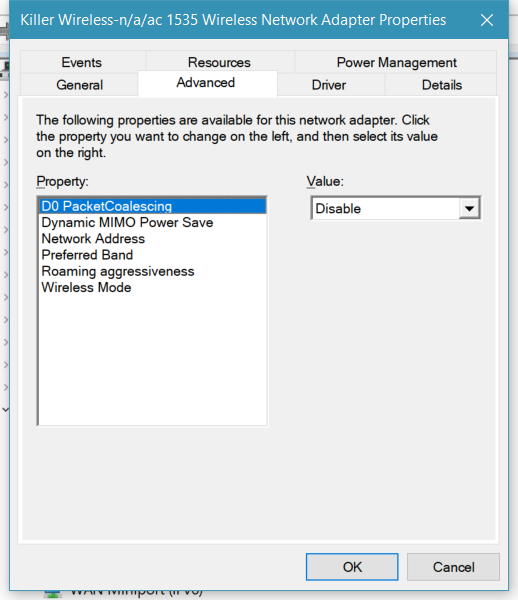View the Details tab

click(x=442, y=85)
